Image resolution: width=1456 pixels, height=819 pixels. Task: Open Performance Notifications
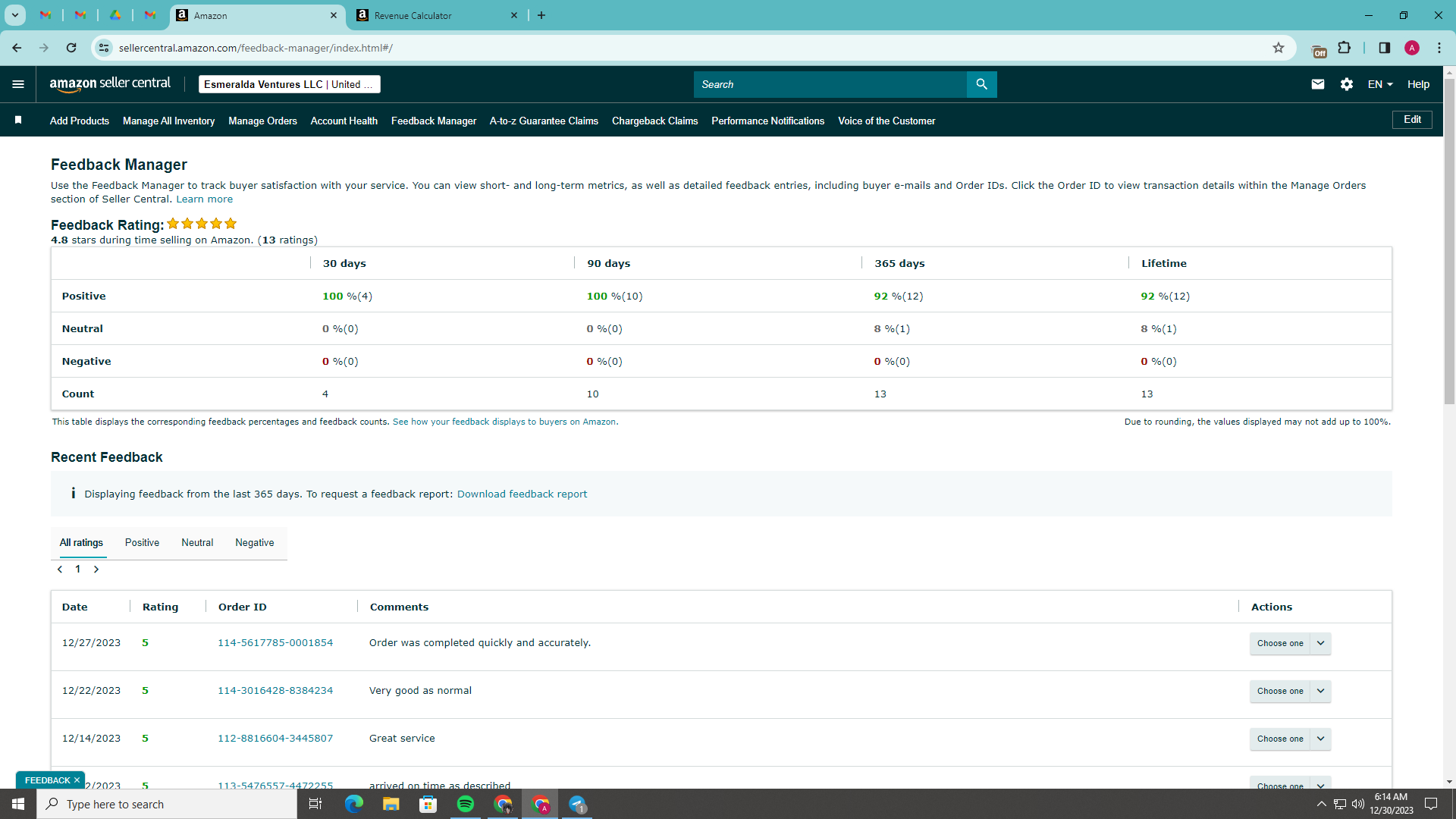click(x=767, y=121)
